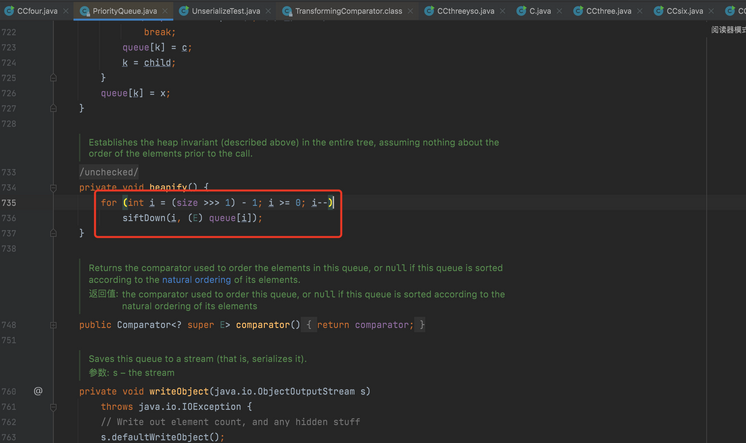This screenshot has height=443, width=746.
Task: Click the CCthreeyso.java class icon
Action: (429, 10)
